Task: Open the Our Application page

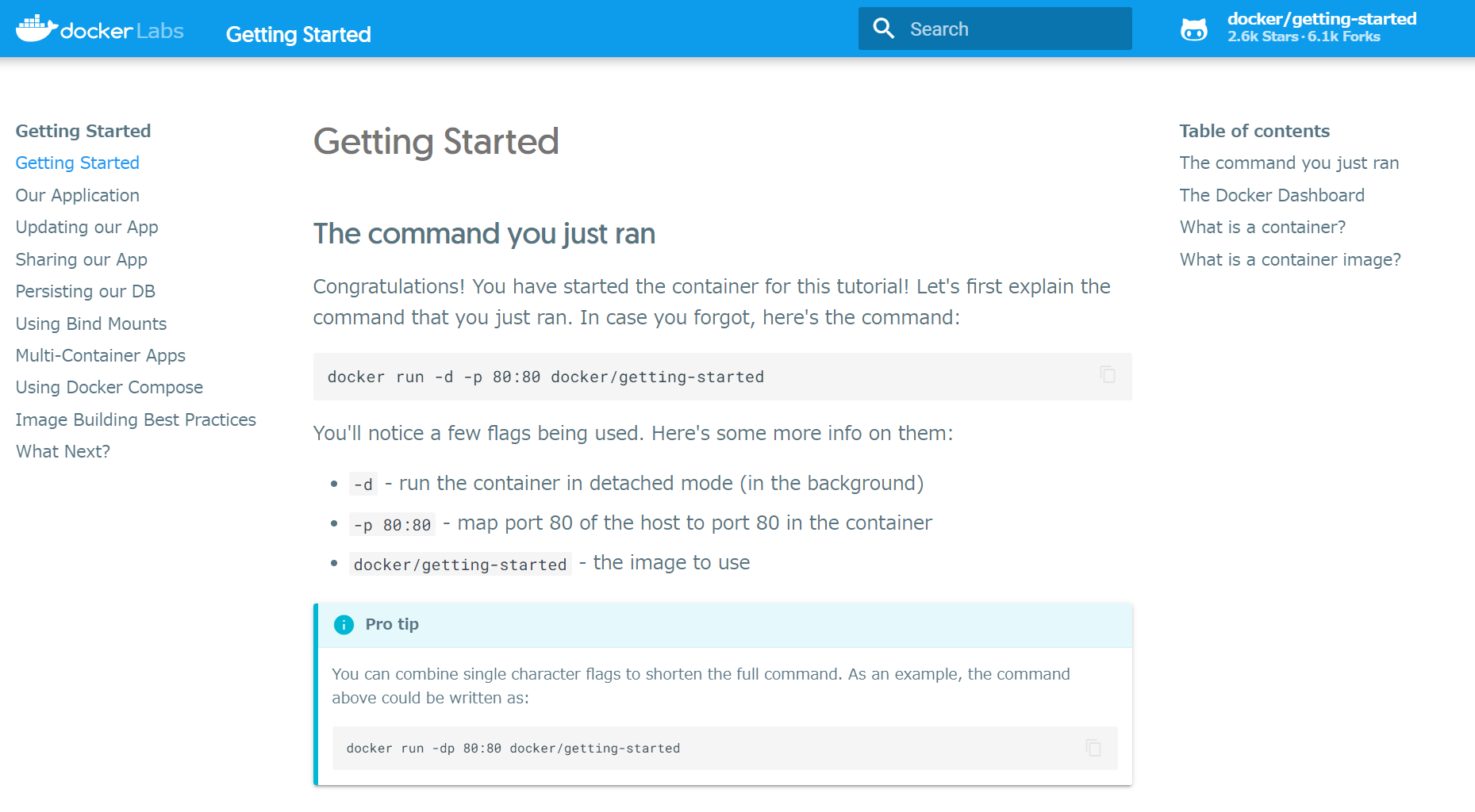Action: (x=78, y=195)
